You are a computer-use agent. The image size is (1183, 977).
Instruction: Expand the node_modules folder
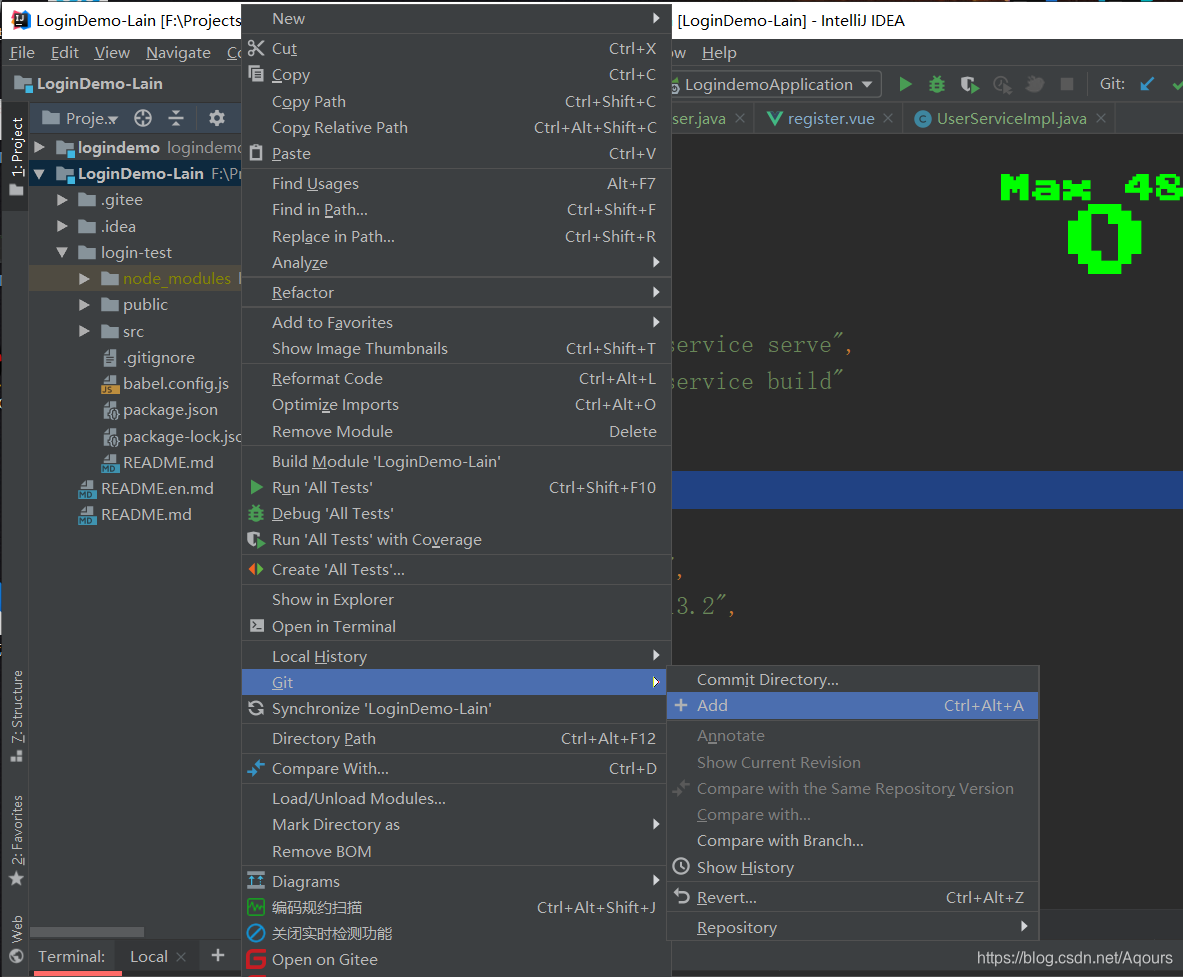coord(84,278)
